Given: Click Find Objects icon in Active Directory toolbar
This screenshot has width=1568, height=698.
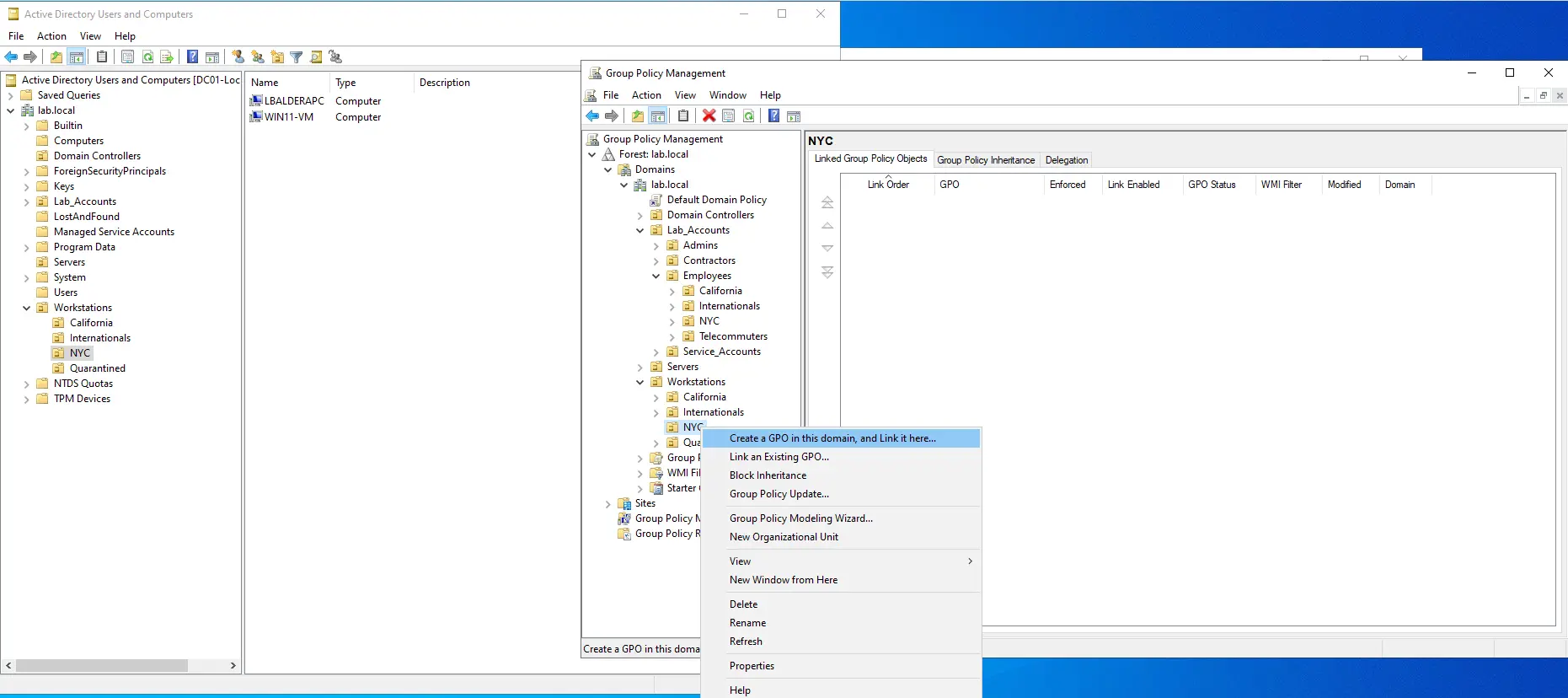Looking at the screenshot, I should point(316,57).
